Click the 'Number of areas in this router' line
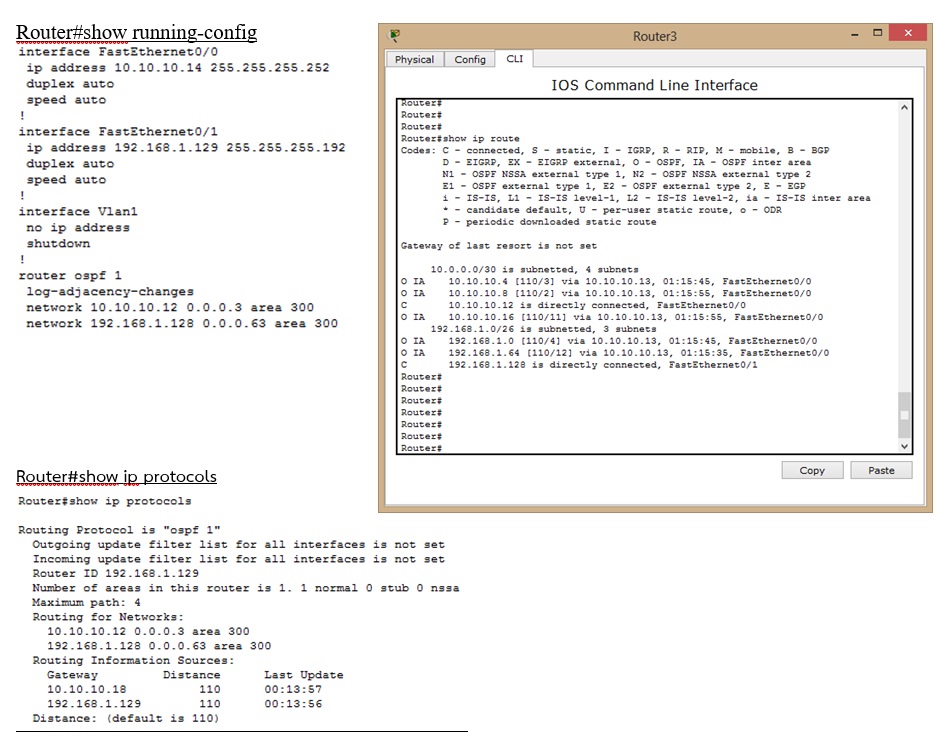The height and width of the screenshot is (745, 938). pyautogui.click(x=246, y=588)
